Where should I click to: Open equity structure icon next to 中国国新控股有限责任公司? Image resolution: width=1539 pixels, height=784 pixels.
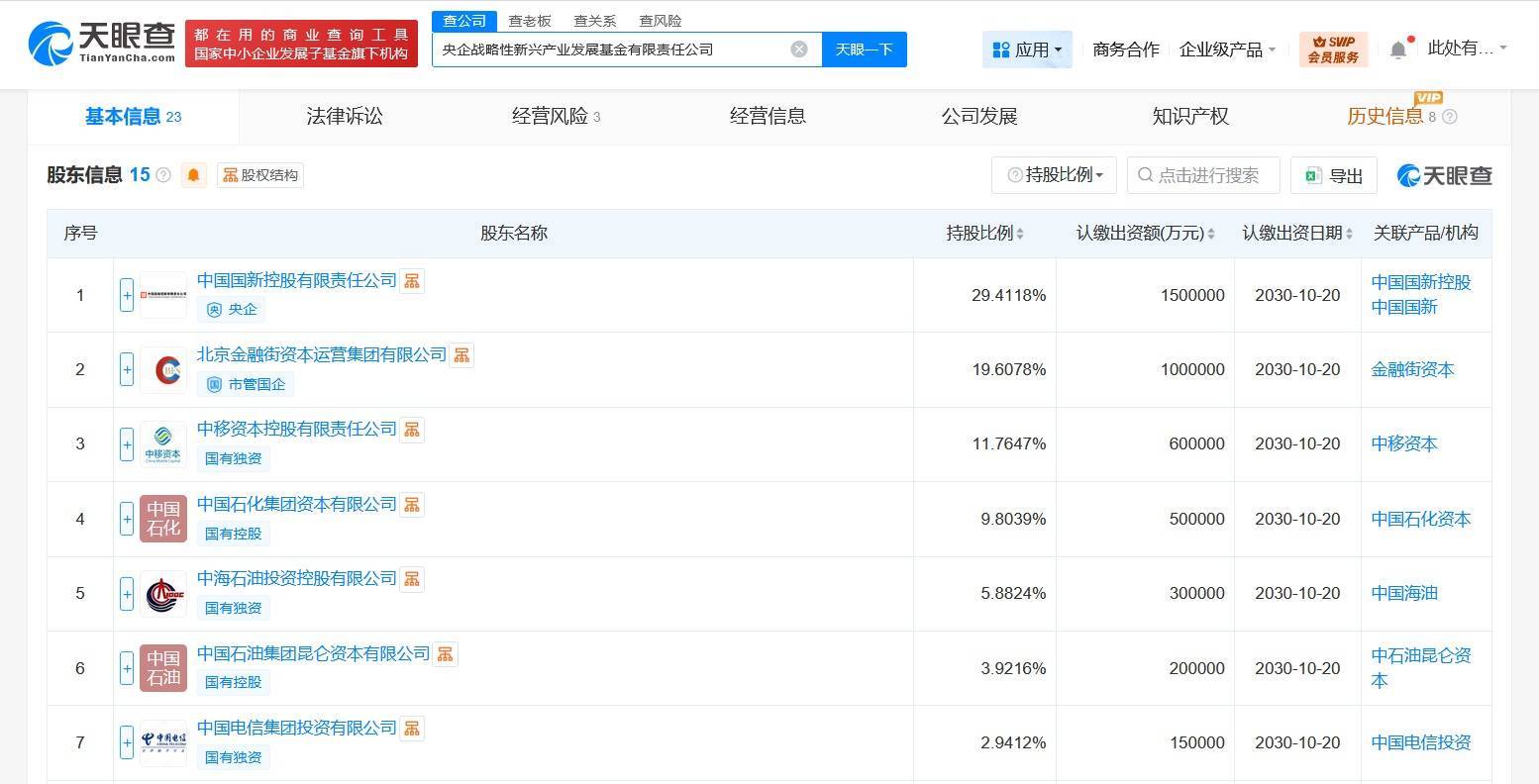coord(412,281)
